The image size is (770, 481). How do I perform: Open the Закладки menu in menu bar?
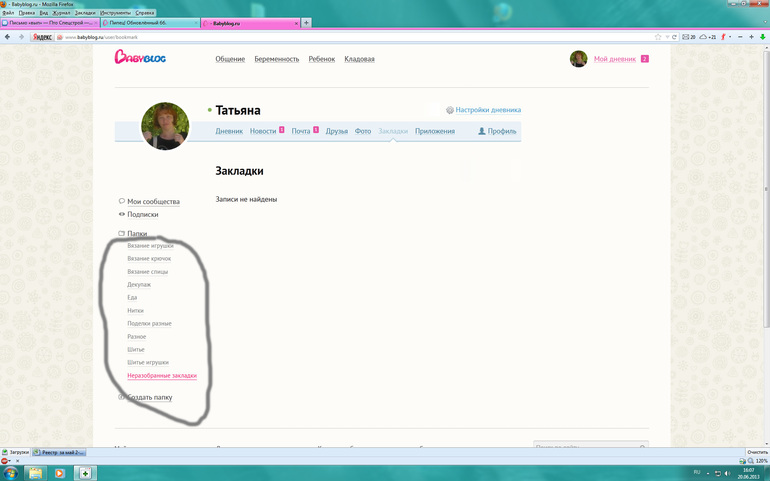tap(85, 13)
